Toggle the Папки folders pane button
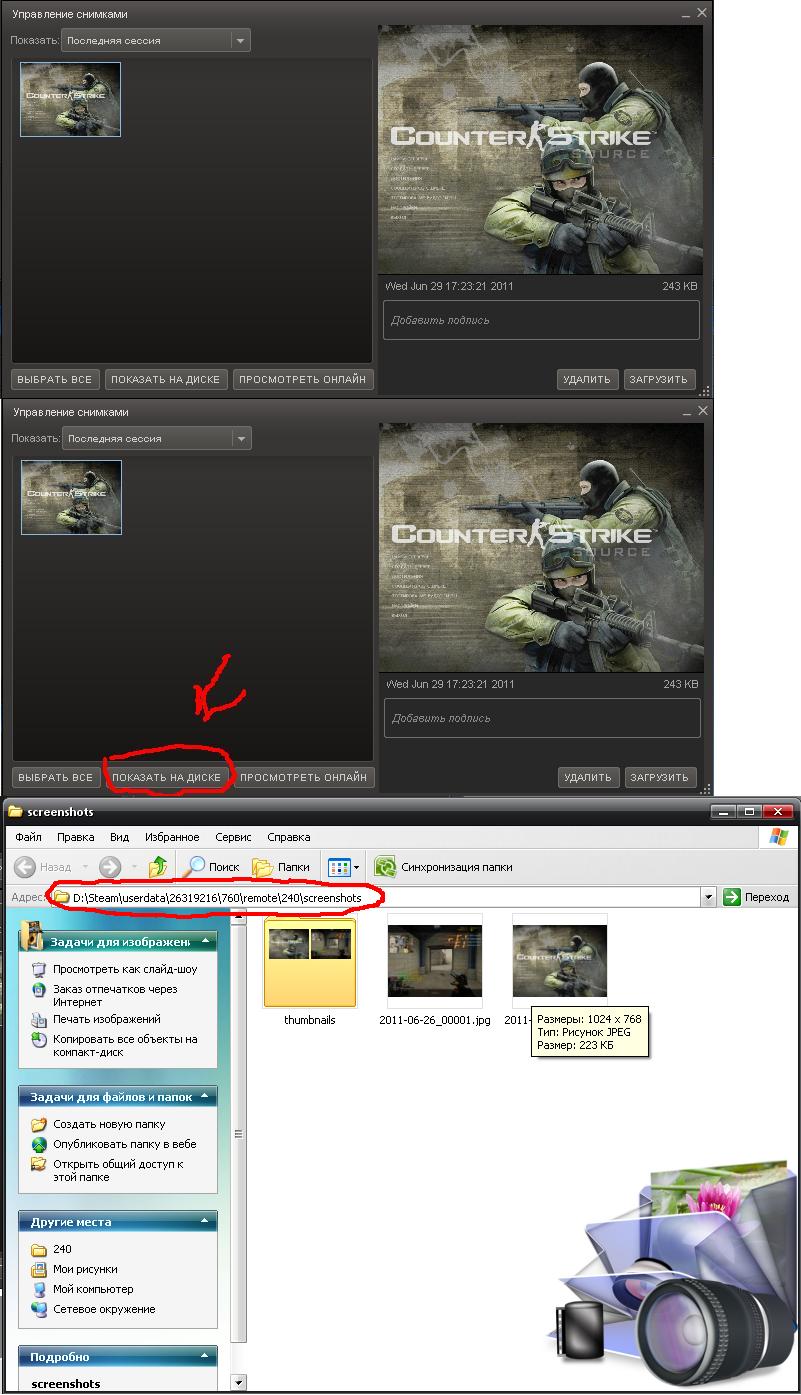Screen dimensions: 801x1395 pos(281,867)
